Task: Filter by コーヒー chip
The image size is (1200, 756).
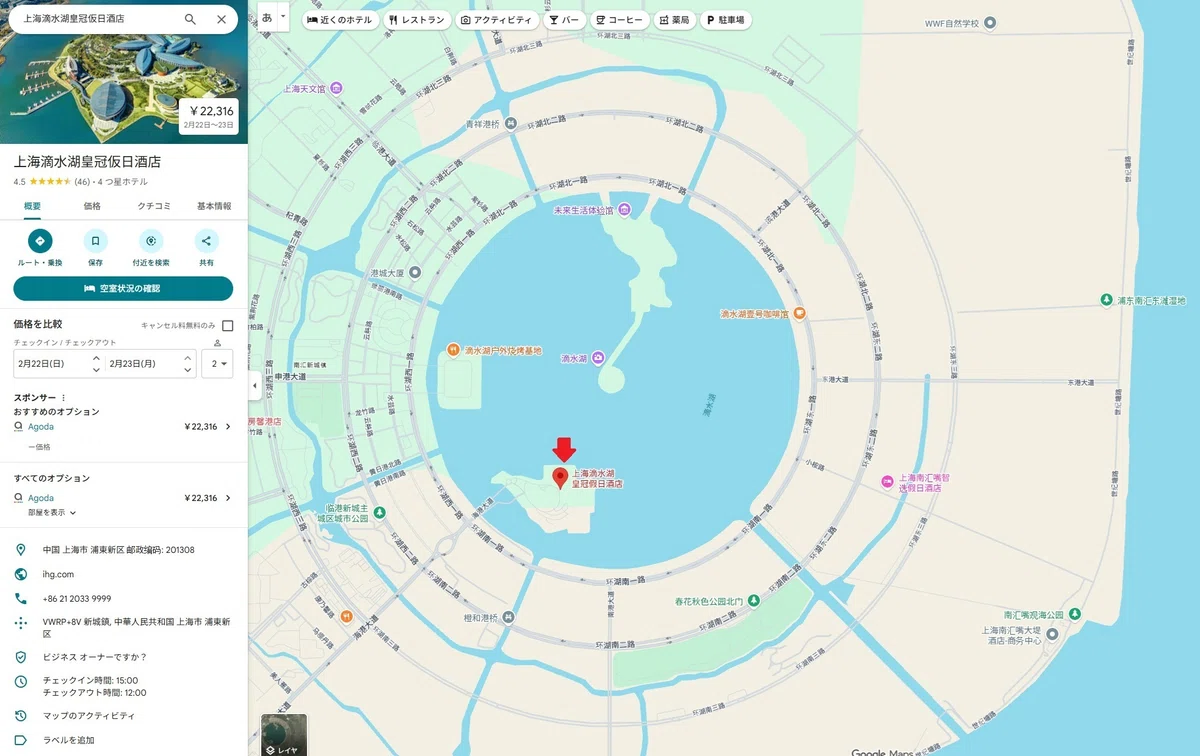Action: pos(619,20)
